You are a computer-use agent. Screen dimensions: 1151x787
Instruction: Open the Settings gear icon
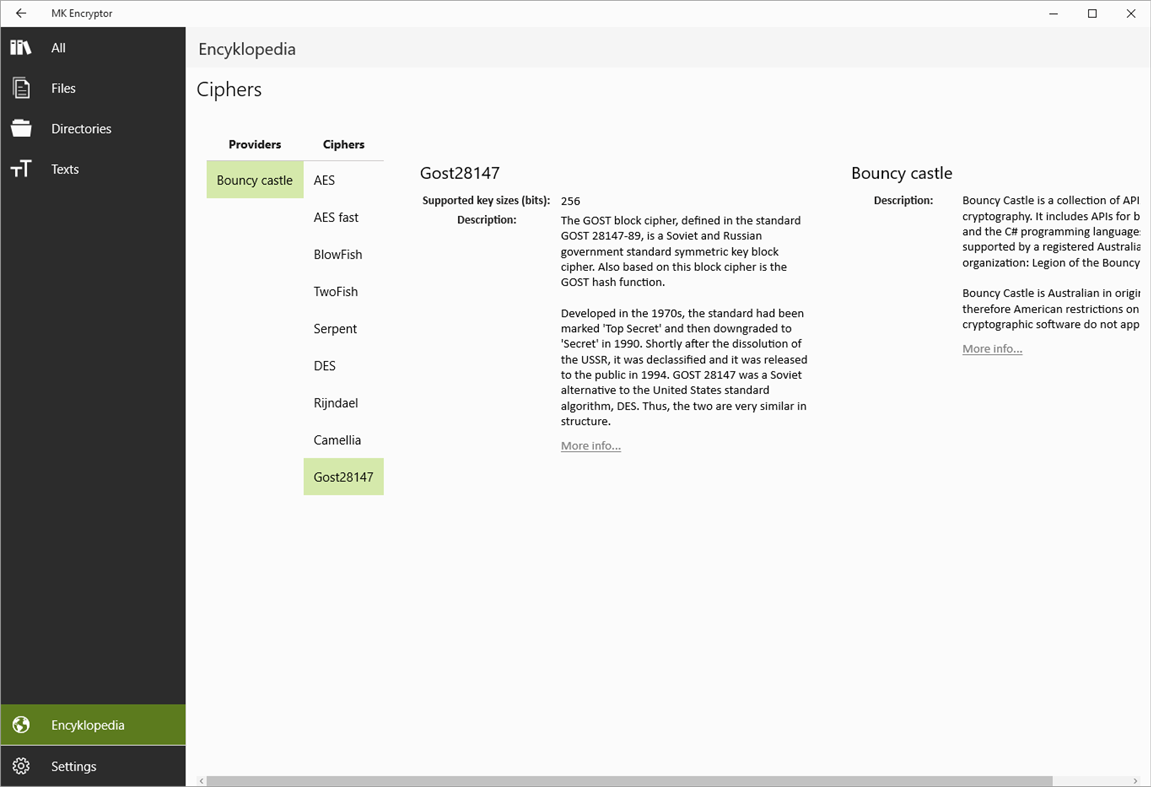click(x=20, y=765)
